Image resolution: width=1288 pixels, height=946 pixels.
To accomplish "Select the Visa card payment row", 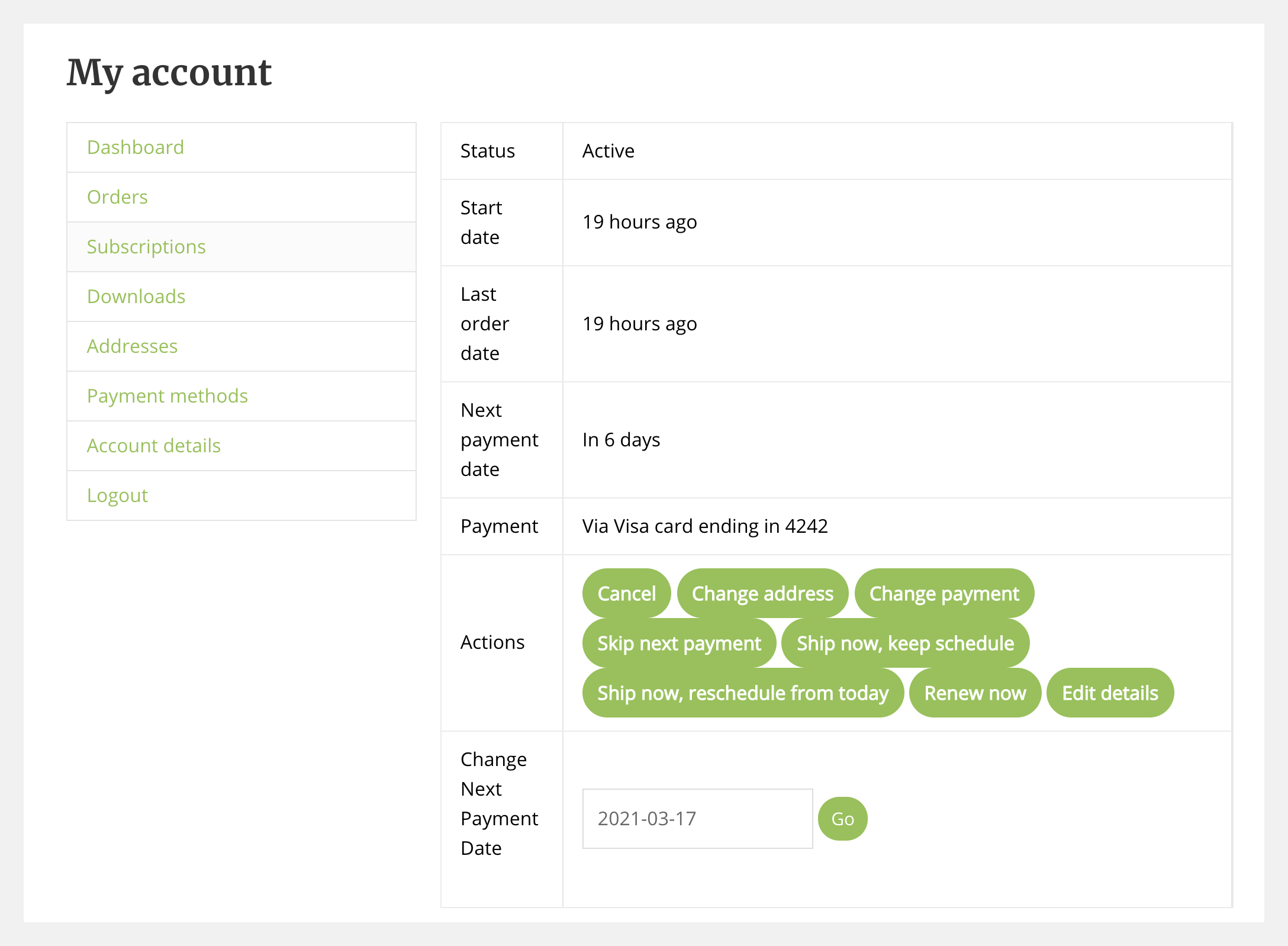I will click(704, 526).
